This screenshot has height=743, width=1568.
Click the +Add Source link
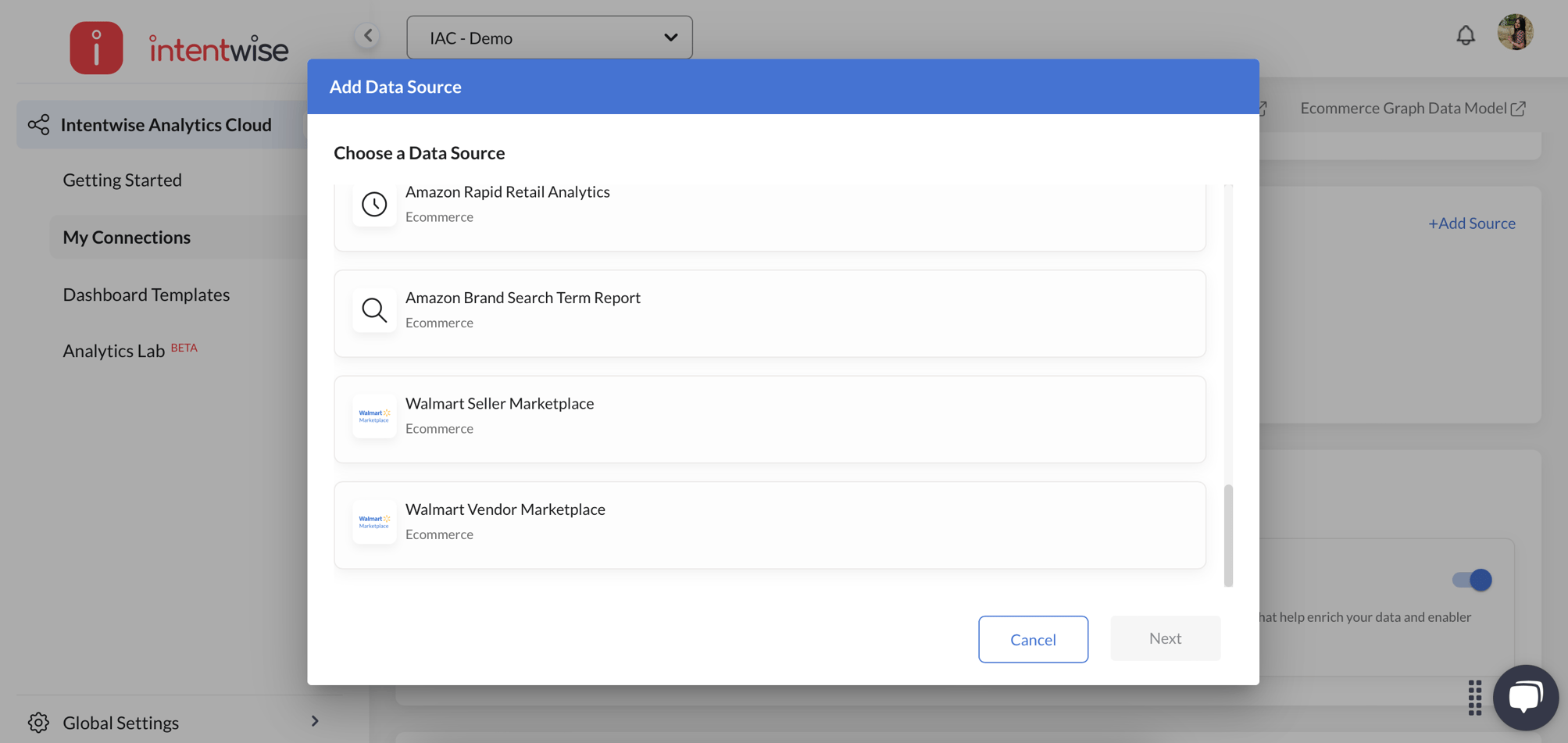1472,223
